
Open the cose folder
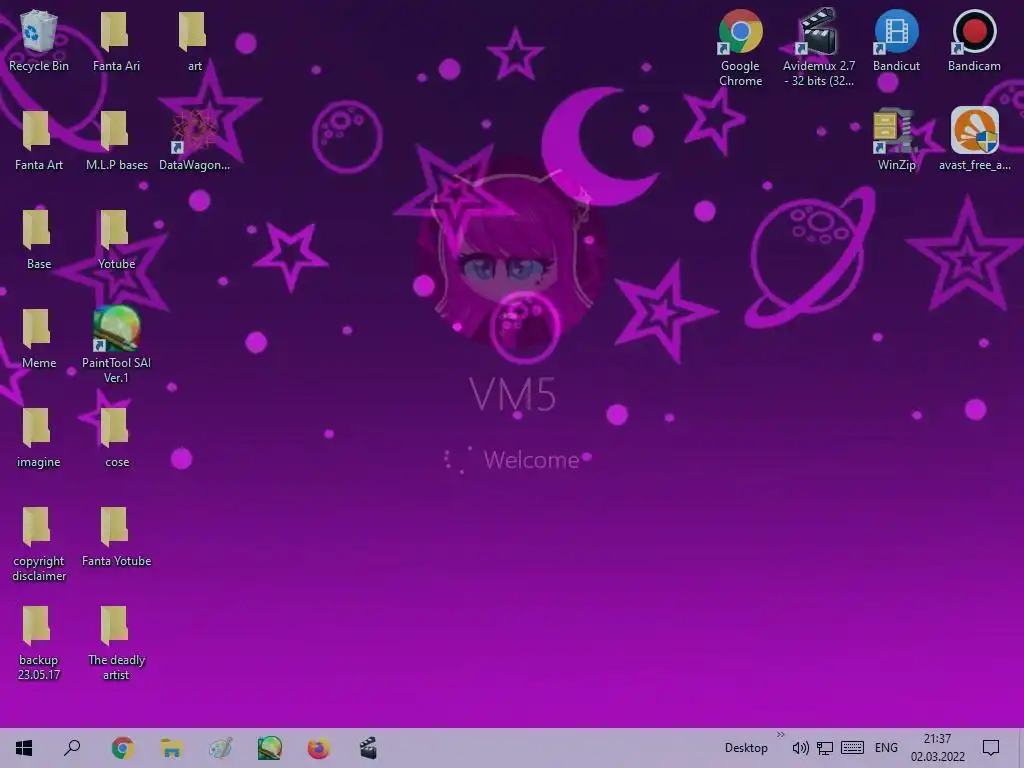click(x=116, y=438)
